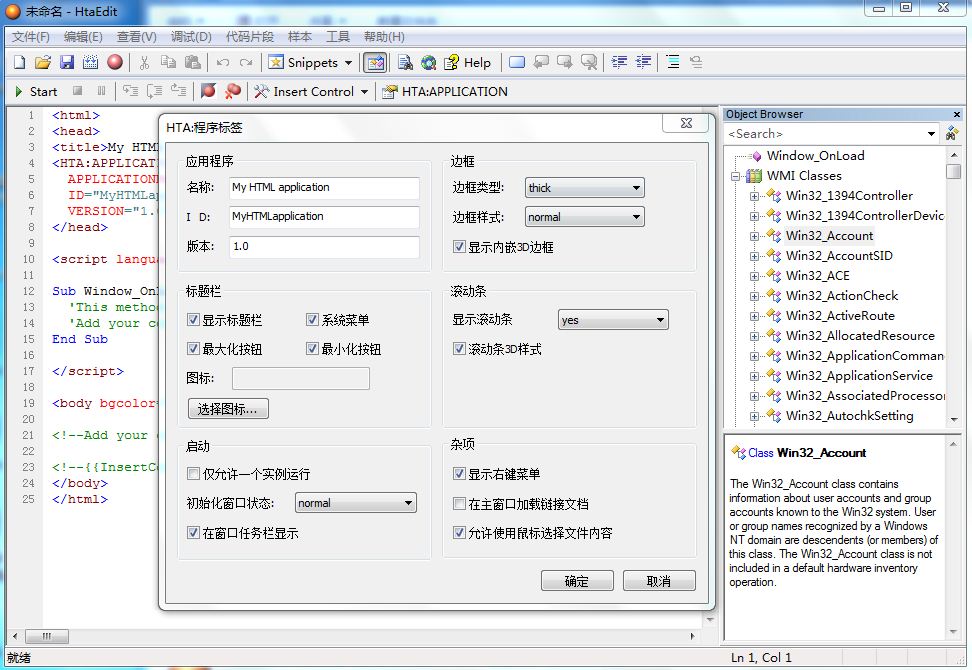Toggle the Object Browser panel icon

click(375, 62)
